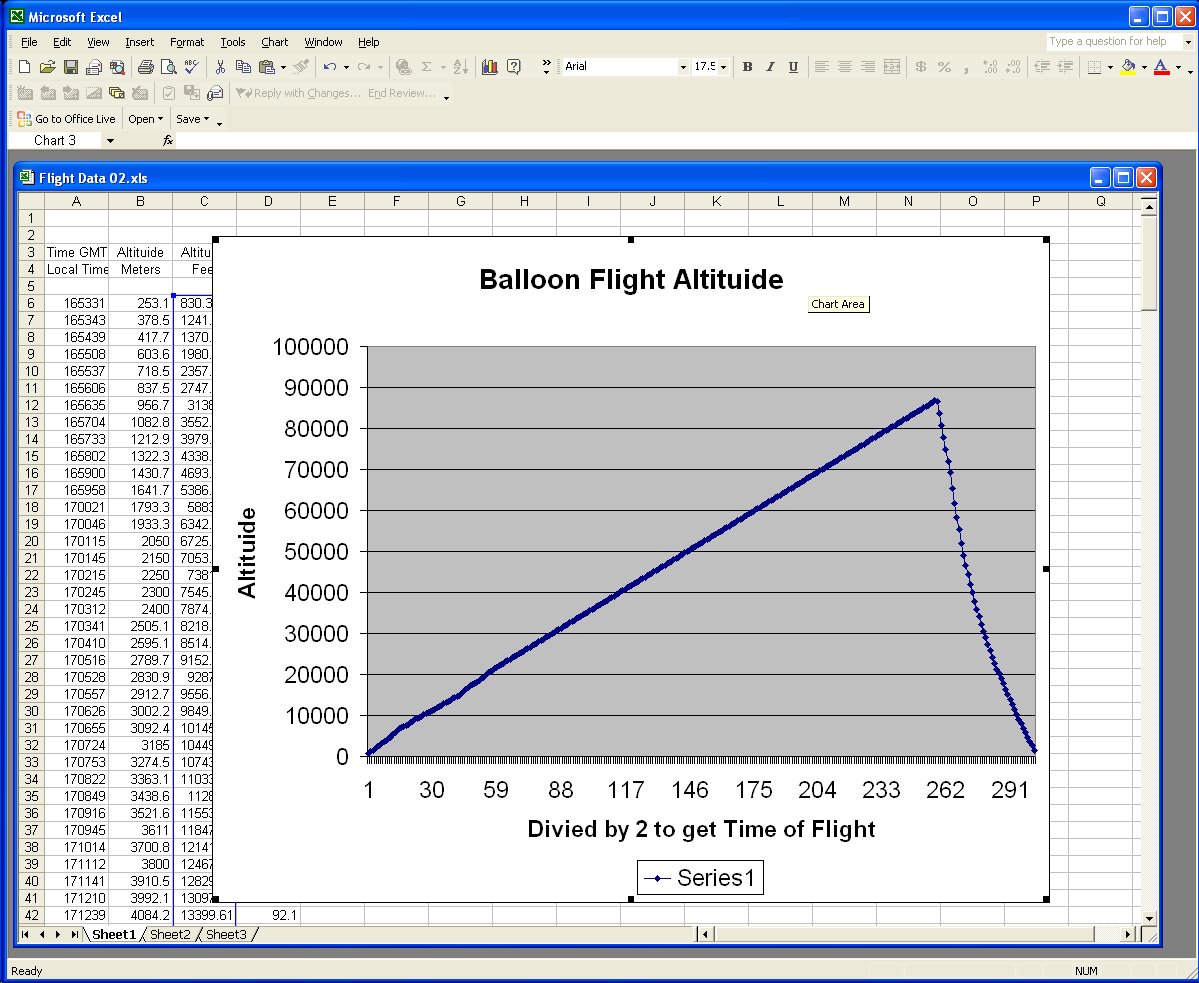Open the Undo history dropdown arrow

click(x=346, y=67)
